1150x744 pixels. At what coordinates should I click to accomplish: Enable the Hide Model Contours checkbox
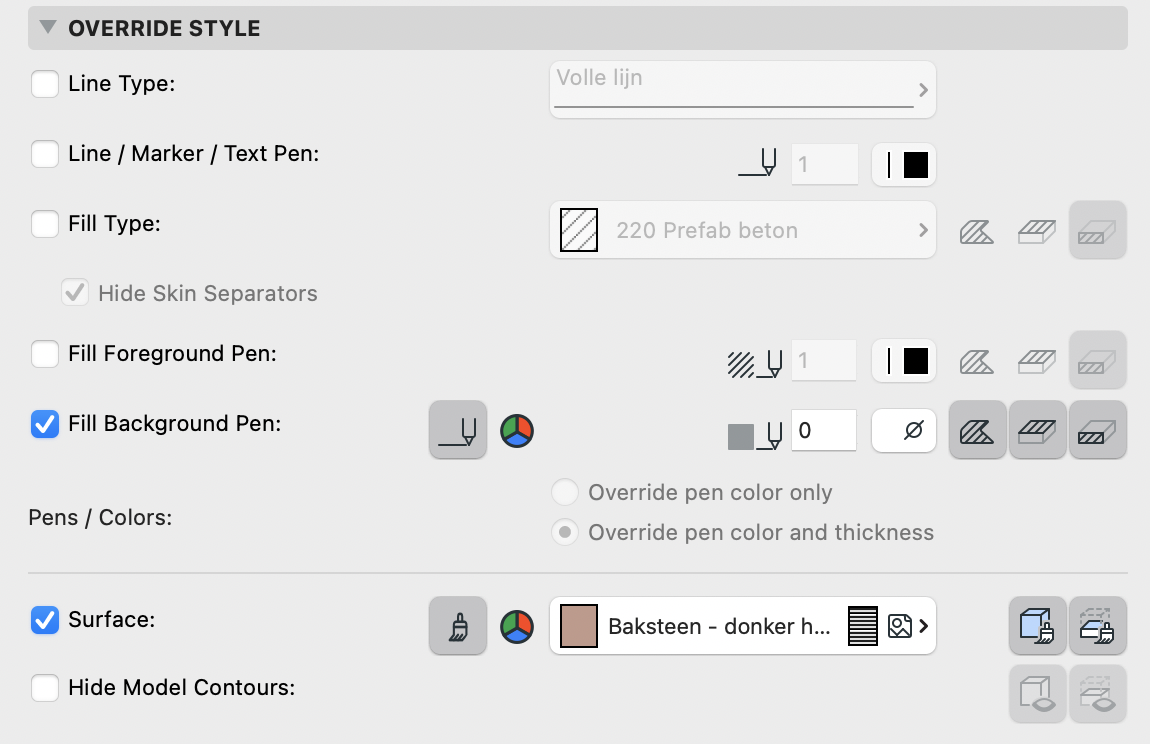point(45,688)
